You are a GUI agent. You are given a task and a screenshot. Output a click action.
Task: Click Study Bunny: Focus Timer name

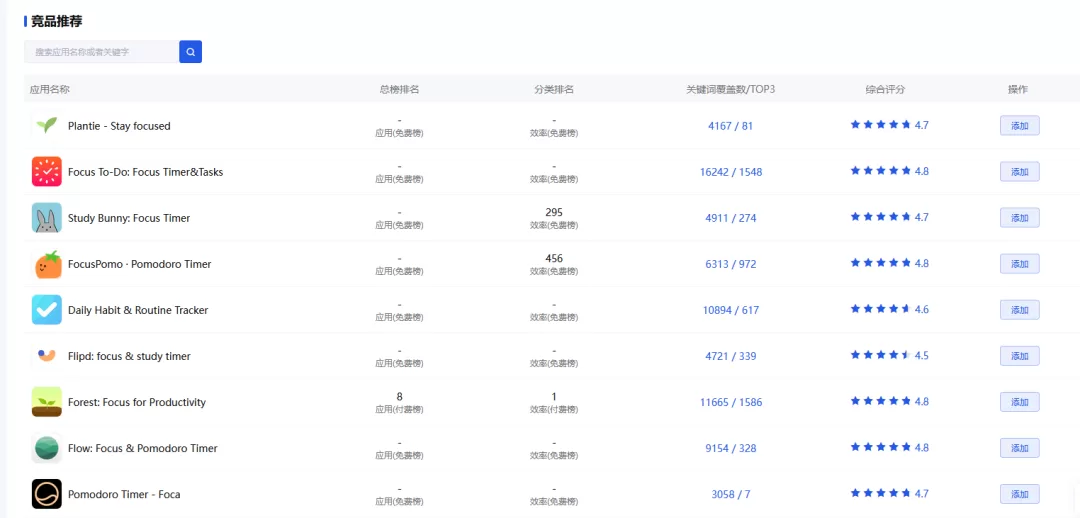[129, 218]
